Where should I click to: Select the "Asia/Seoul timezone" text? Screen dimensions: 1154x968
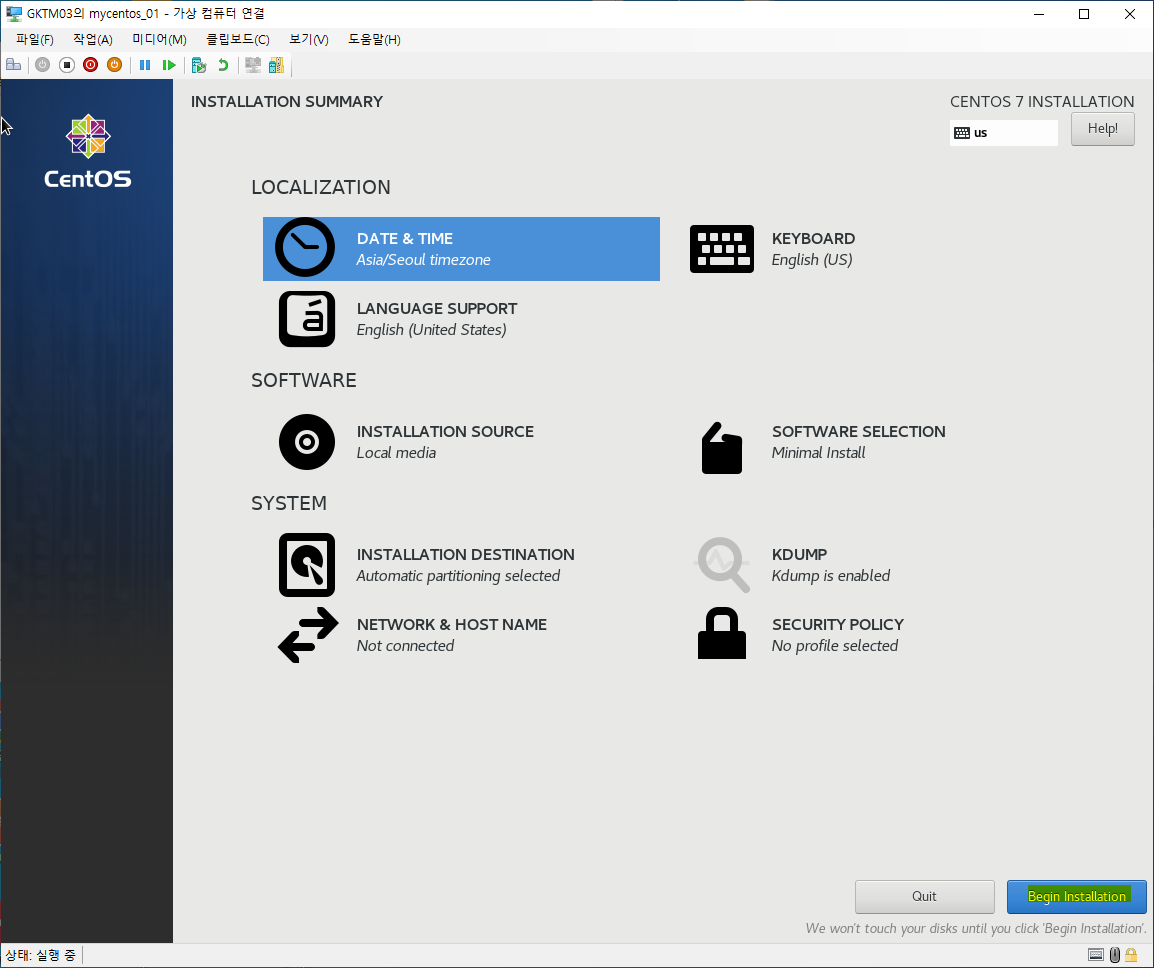[423, 260]
